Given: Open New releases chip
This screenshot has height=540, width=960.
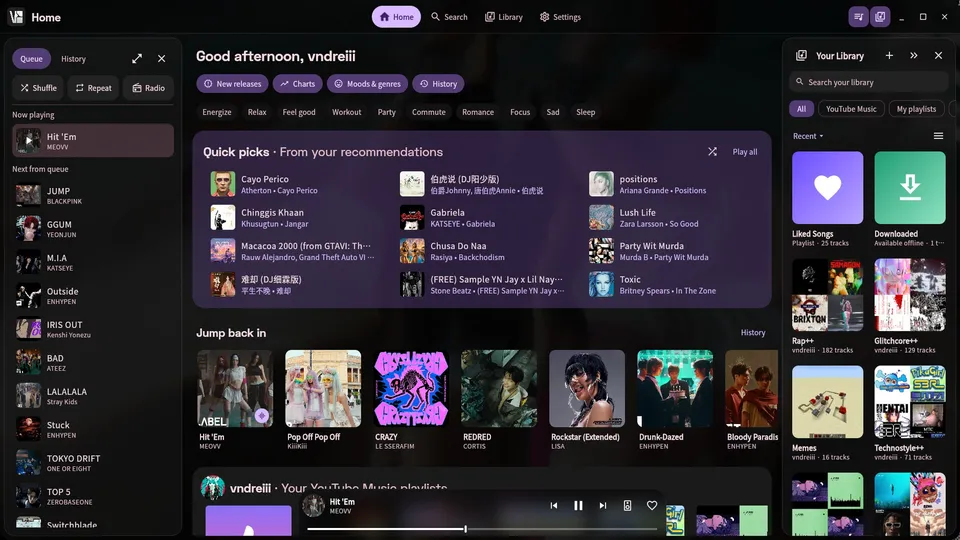Looking at the screenshot, I should 232,84.
